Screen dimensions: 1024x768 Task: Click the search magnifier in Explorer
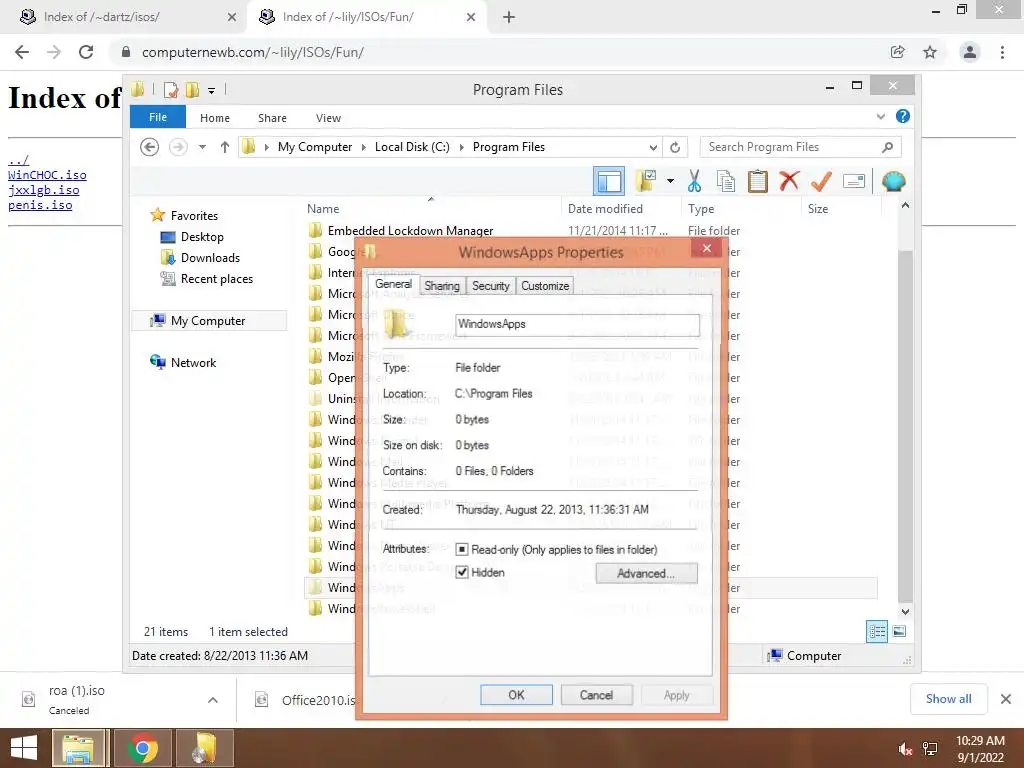coord(887,147)
